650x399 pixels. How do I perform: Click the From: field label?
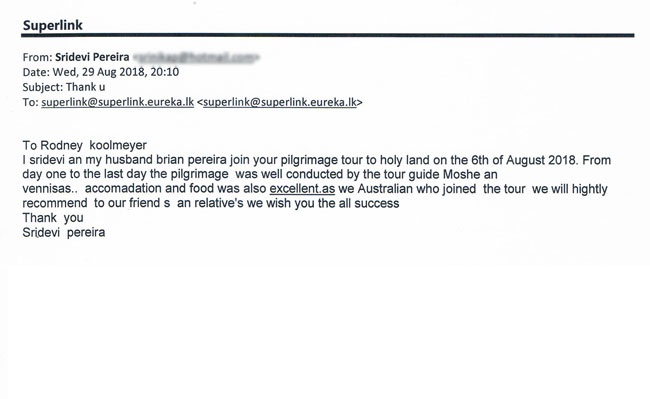(x=37, y=57)
